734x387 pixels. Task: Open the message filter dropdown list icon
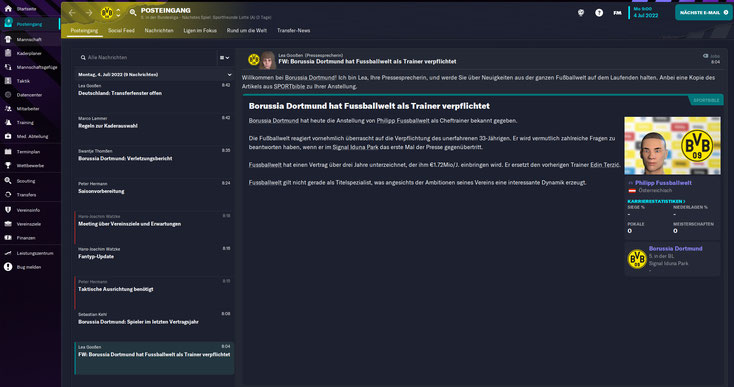[x=224, y=58]
